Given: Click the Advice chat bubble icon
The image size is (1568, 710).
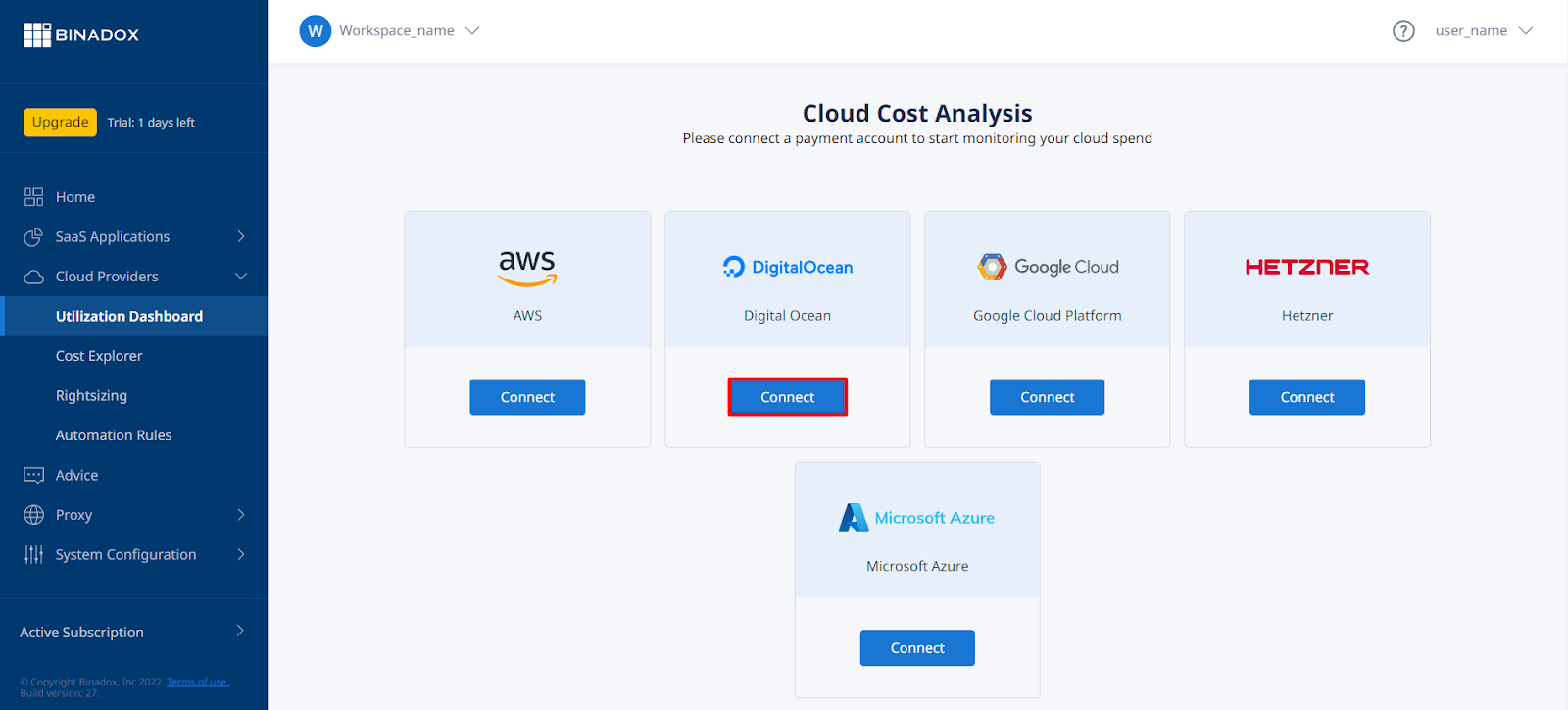Looking at the screenshot, I should [x=34, y=476].
